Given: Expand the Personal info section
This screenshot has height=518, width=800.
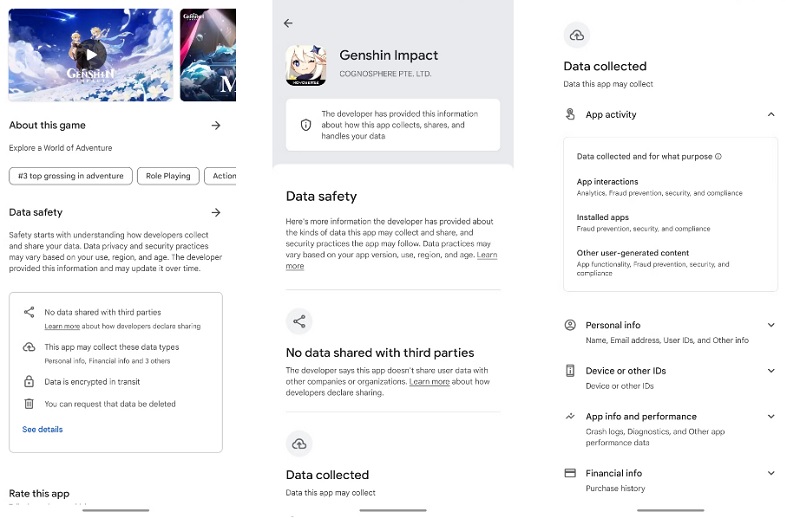Looking at the screenshot, I should (x=771, y=325).
